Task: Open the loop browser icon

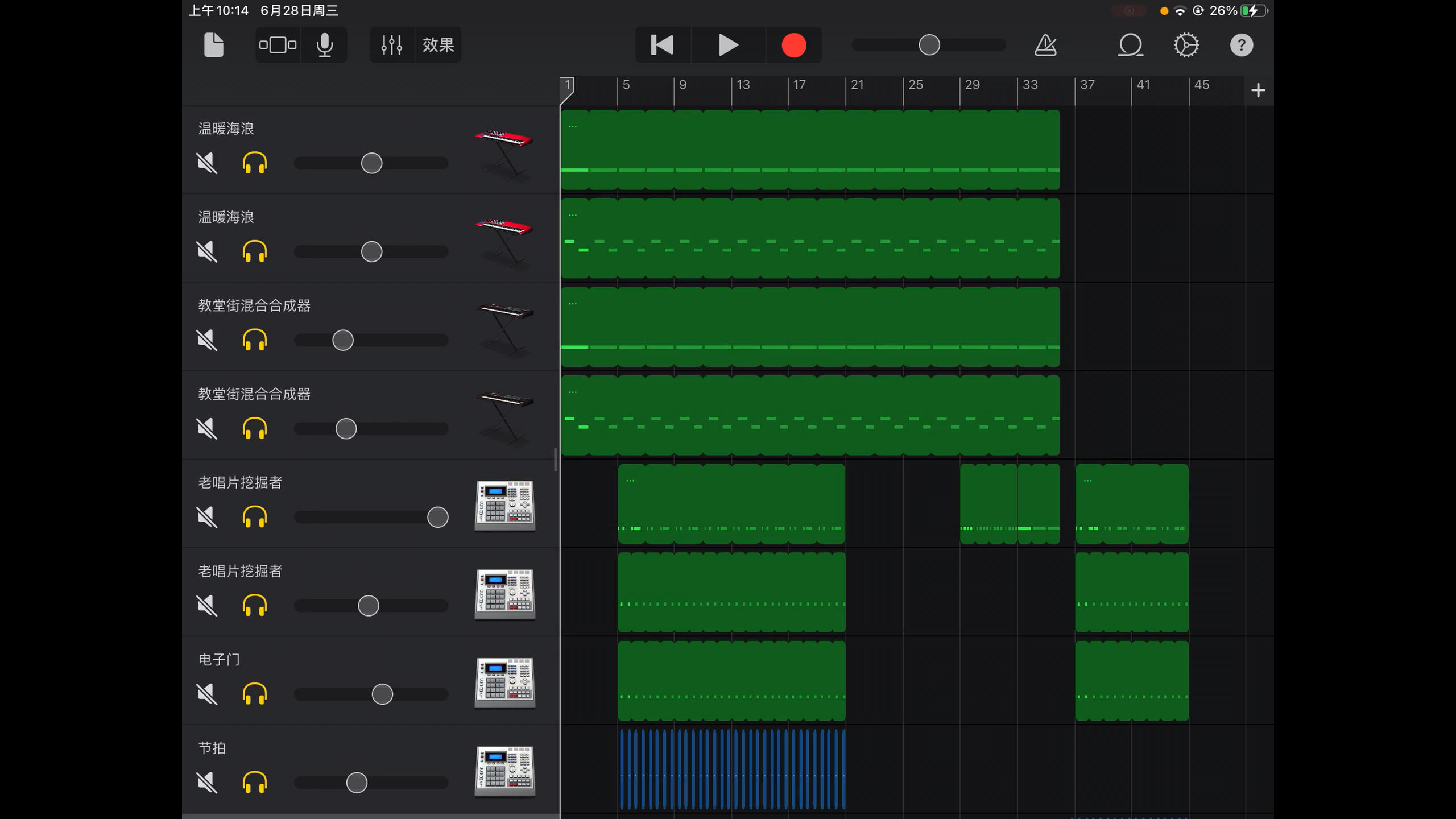Action: [1130, 45]
